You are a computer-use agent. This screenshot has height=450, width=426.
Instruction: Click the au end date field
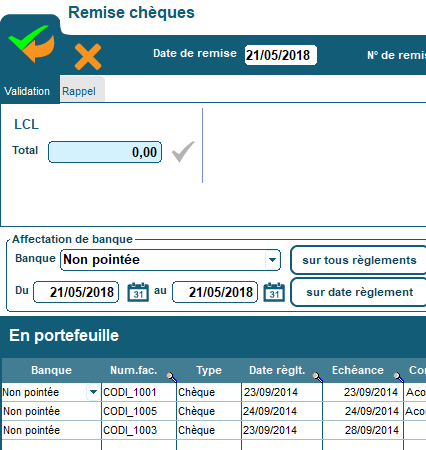coord(215,292)
